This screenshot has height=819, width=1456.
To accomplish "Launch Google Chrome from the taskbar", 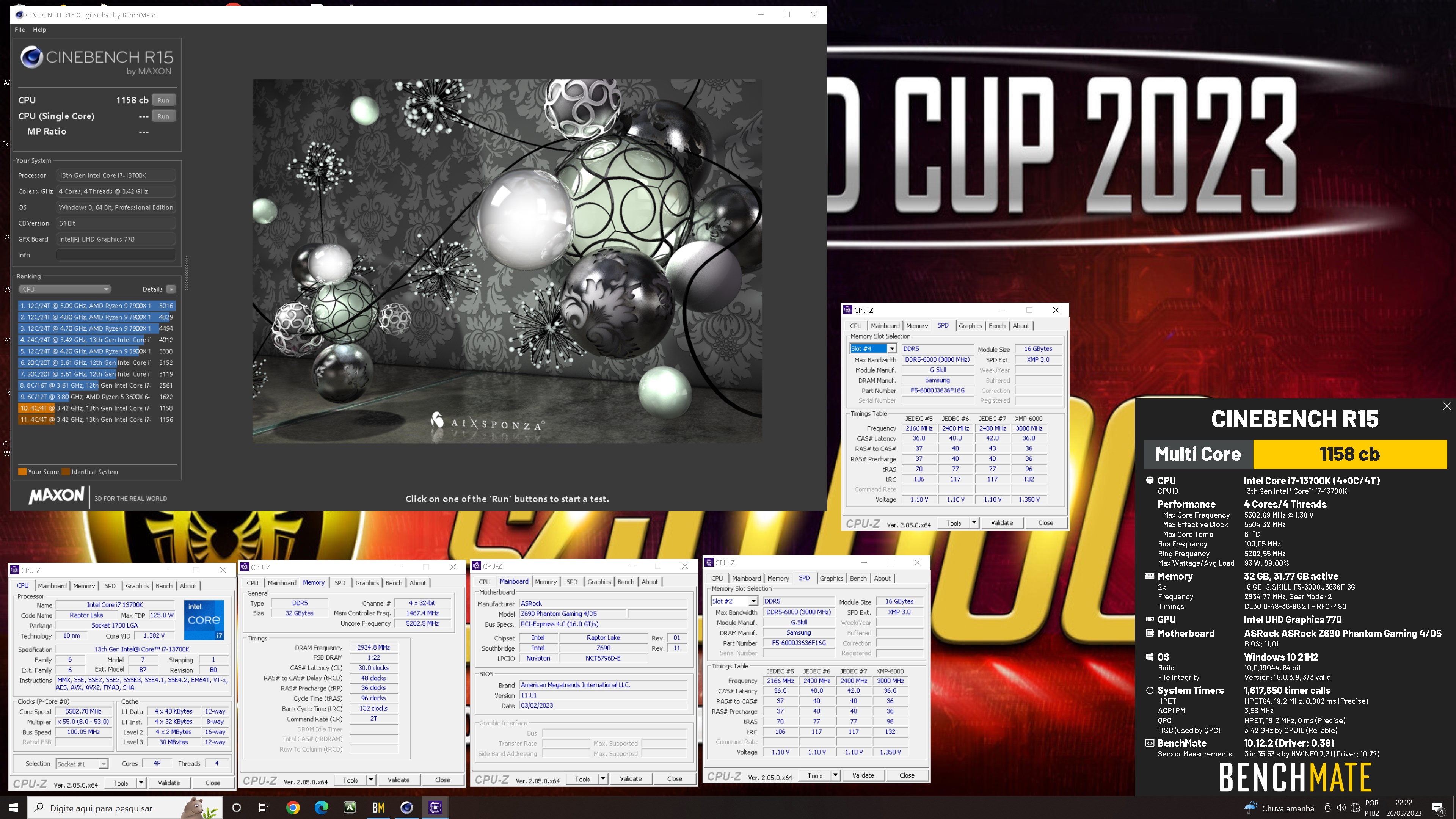I will point(293,808).
